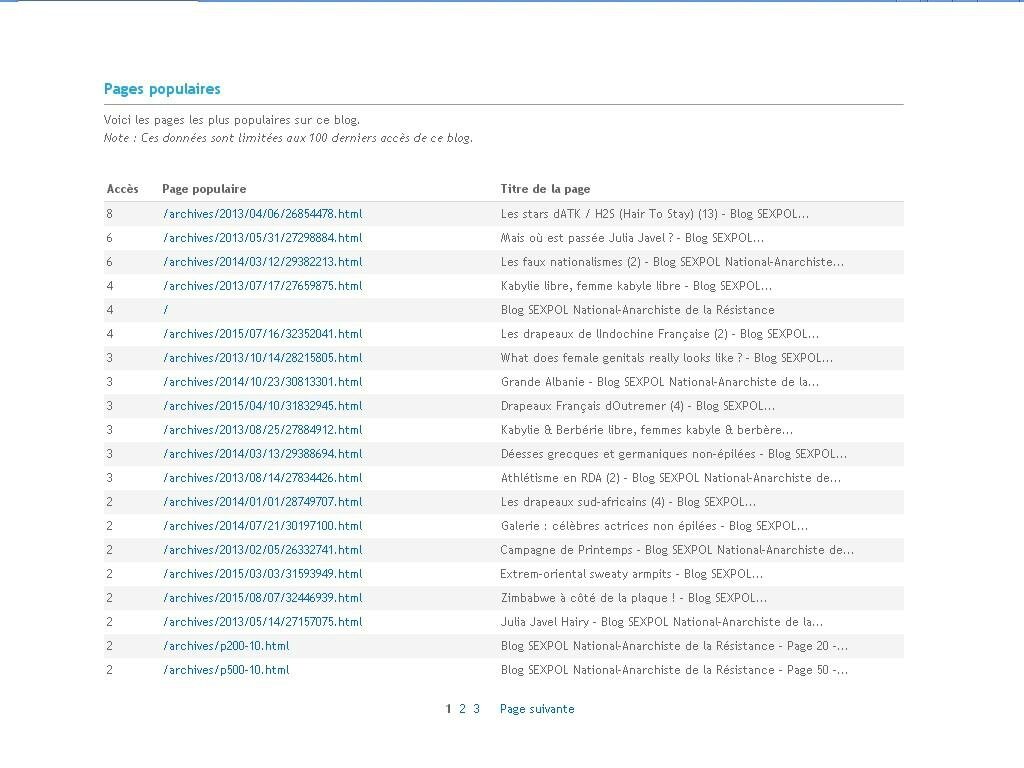
Task: Open link /archives/2014/03/12/29382213.html
Action: pyautogui.click(x=263, y=262)
